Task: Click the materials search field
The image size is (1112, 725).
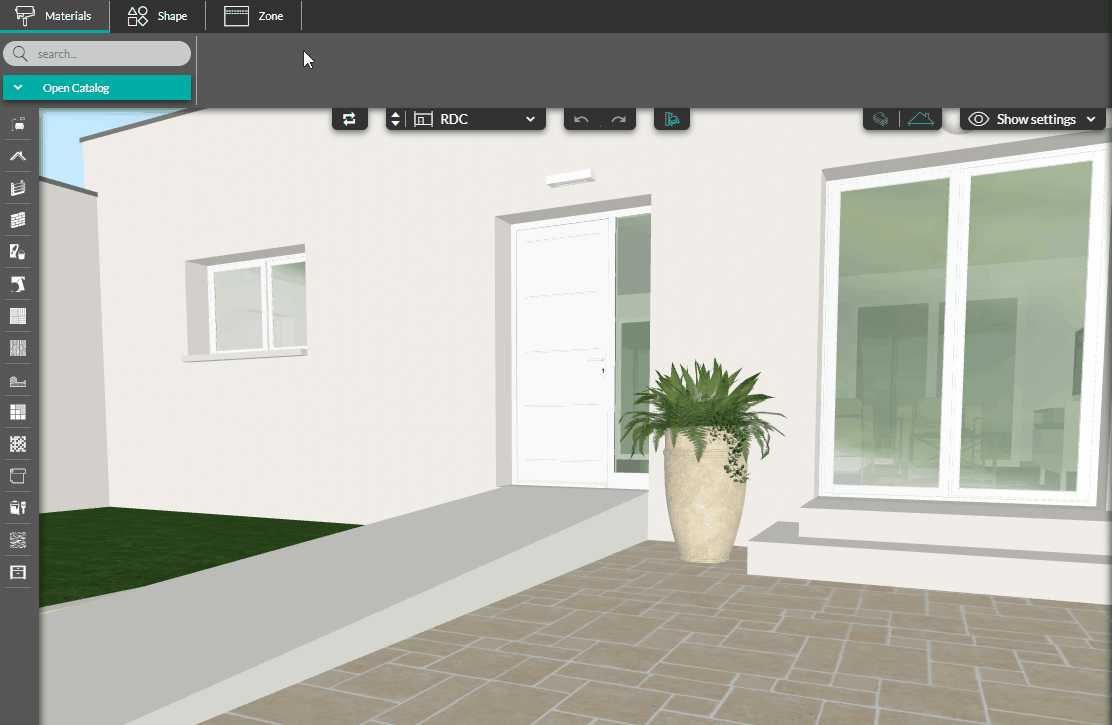Action: [x=97, y=53]
